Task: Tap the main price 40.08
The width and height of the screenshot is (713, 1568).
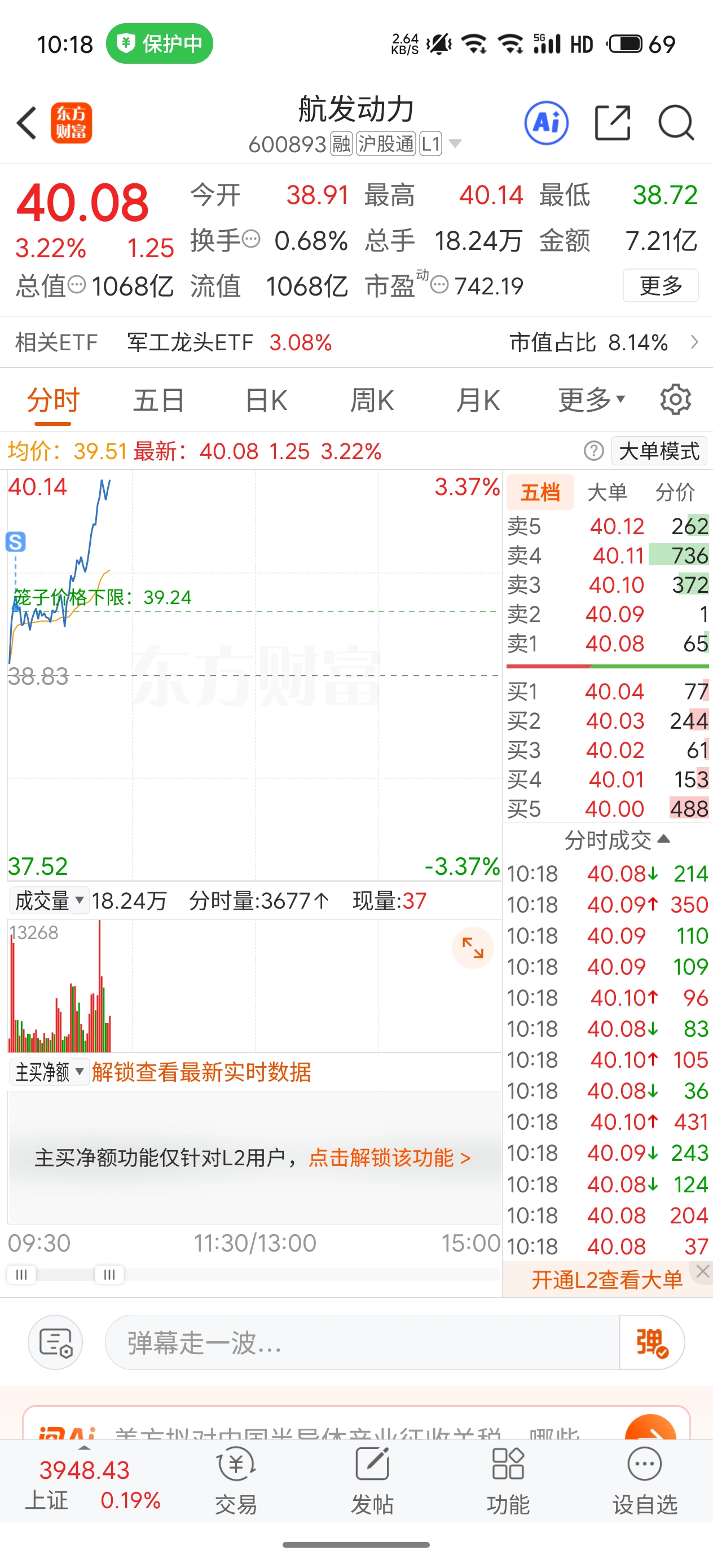Action: [x=82, y=202]
